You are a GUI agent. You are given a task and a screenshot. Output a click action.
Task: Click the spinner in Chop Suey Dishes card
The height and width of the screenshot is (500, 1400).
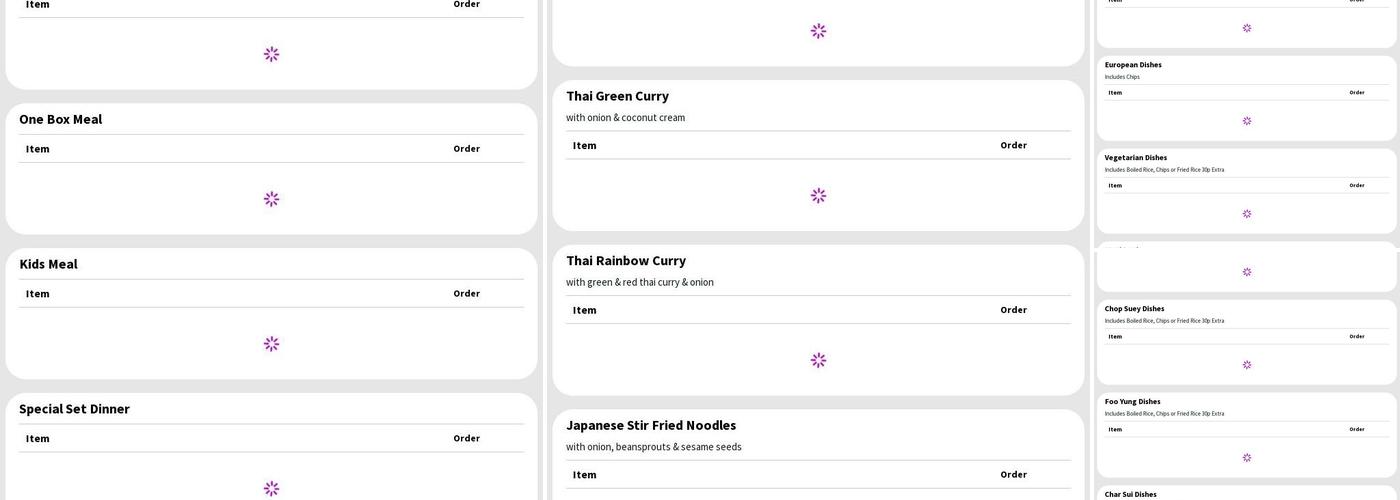point(1246,365)
